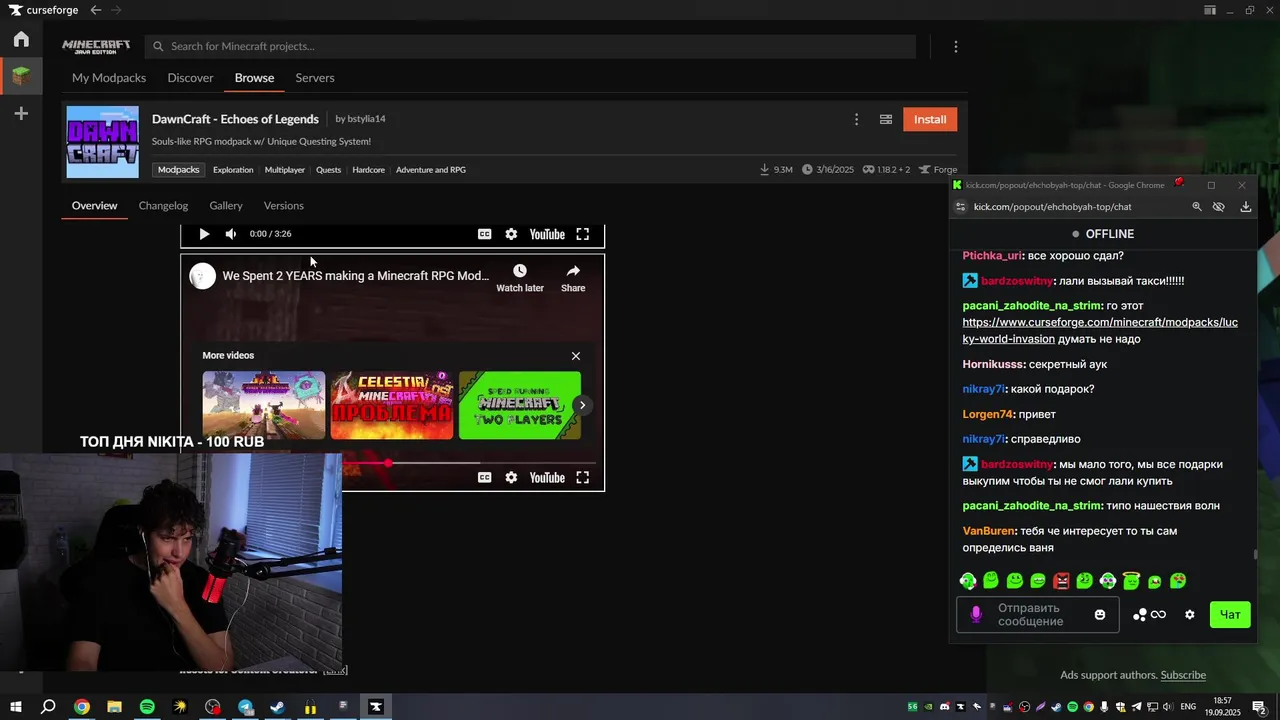Open the three-dot menu beside search bar
Image resolution: width=1280 pixels, height=720 pixels.
click(x=956, y=47)
